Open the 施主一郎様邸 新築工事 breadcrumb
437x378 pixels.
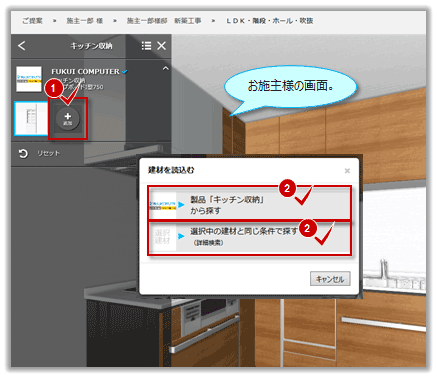(x=164, y=21)
